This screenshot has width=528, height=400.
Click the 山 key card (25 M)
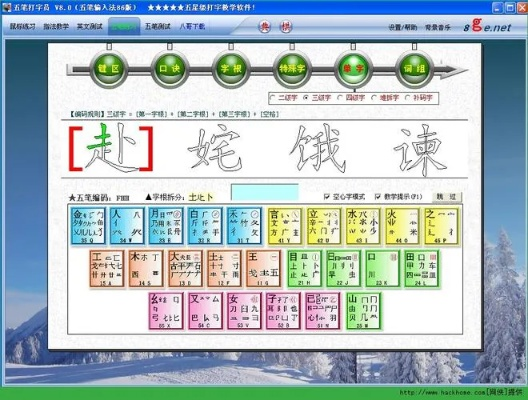coord(363,311)
